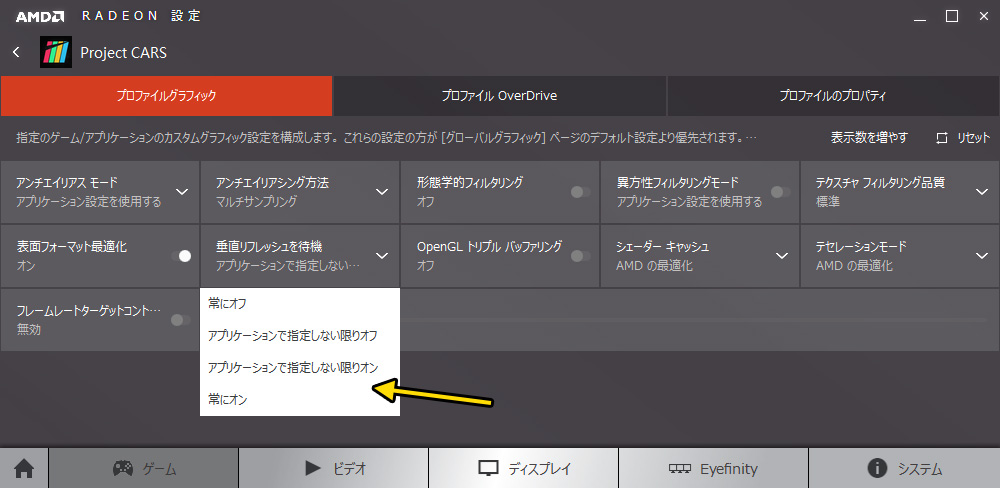Switch to プロファイルのプロパティ tab
Image resolution: width=1000 pixels, height=488 pixels.
(833, 96)
